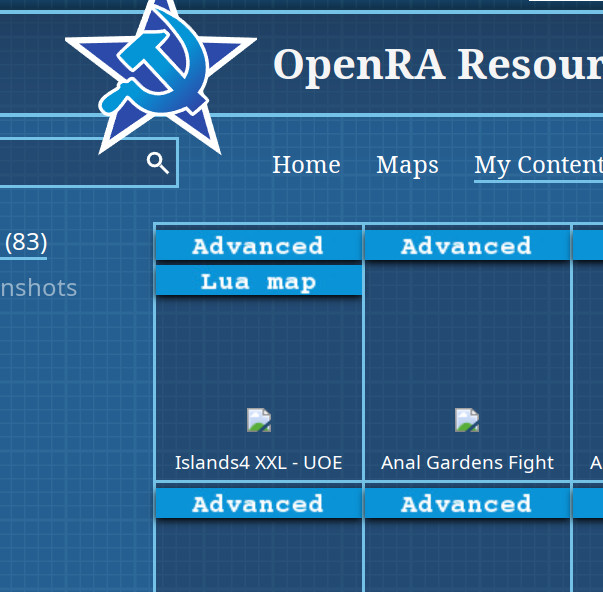Image resolution: width=603 pixels, height=592 pixels.
Task: Open the My Content menu
Action: coord(537,165)
